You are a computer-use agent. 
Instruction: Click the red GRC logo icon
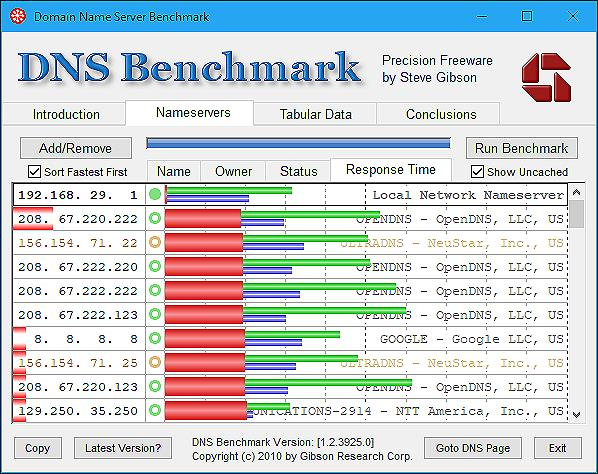546,77
